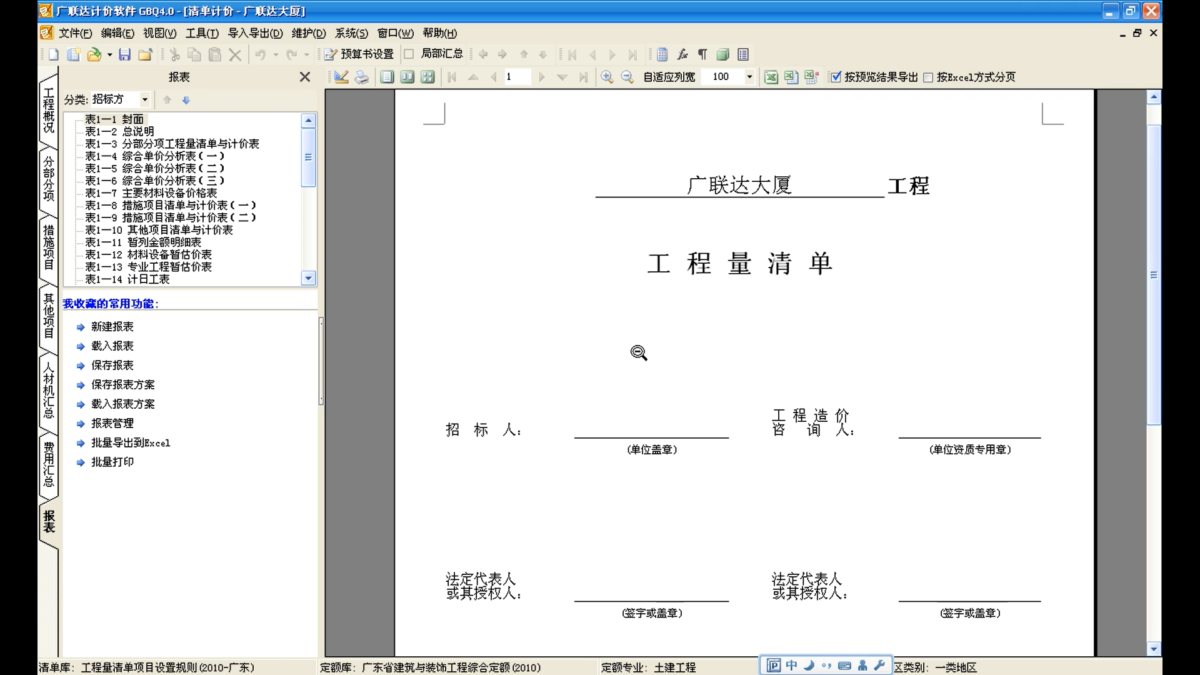Open the 编辑(E) menu
The image size is (1200, 675).
click(118, 34)
